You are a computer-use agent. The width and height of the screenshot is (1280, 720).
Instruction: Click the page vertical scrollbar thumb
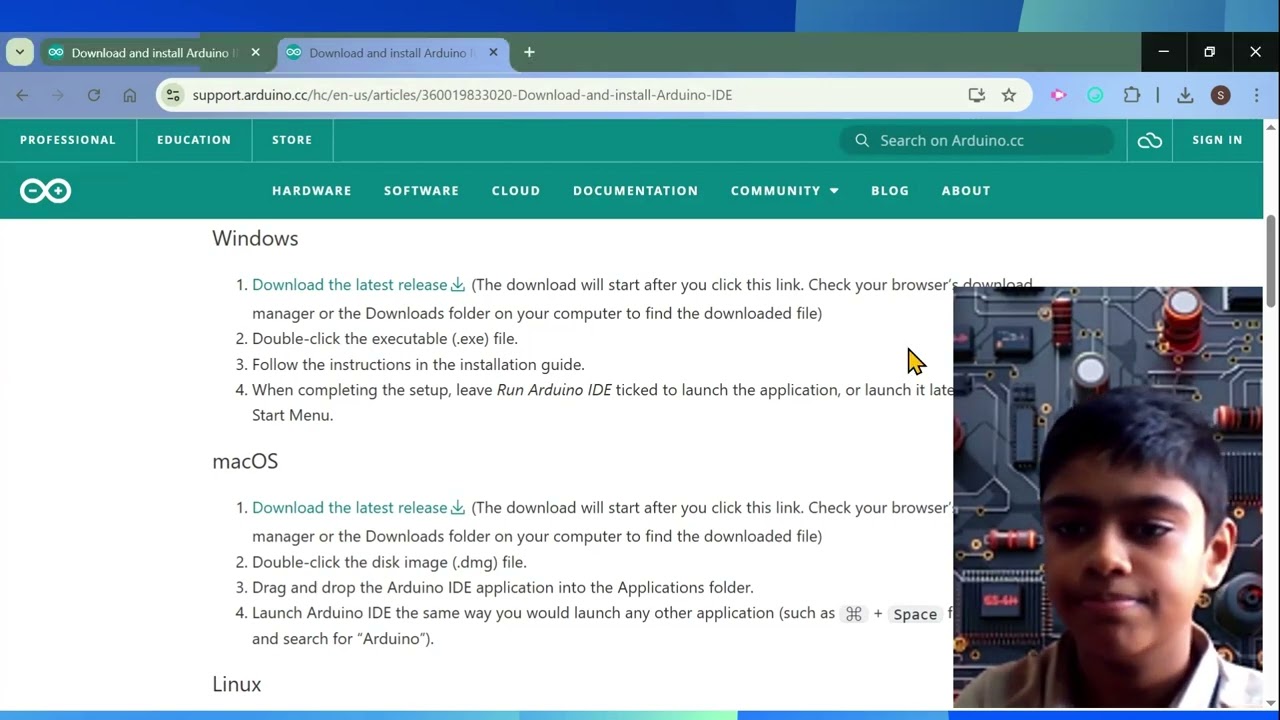1271,260
